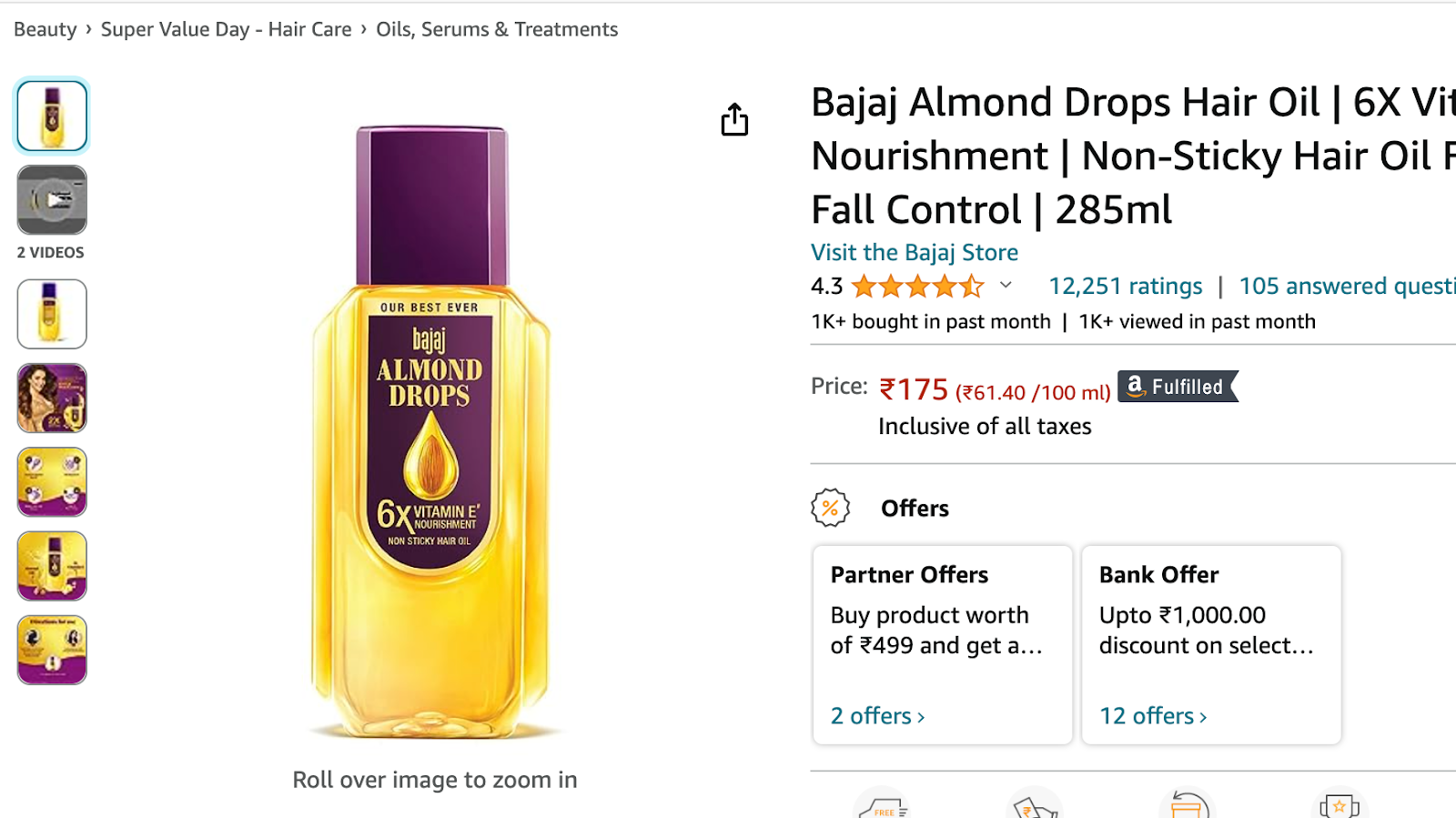The image size is (1456, 818).
Task: Click the free delivery icon
Action: pyautogui.click(x=882, y=805)
